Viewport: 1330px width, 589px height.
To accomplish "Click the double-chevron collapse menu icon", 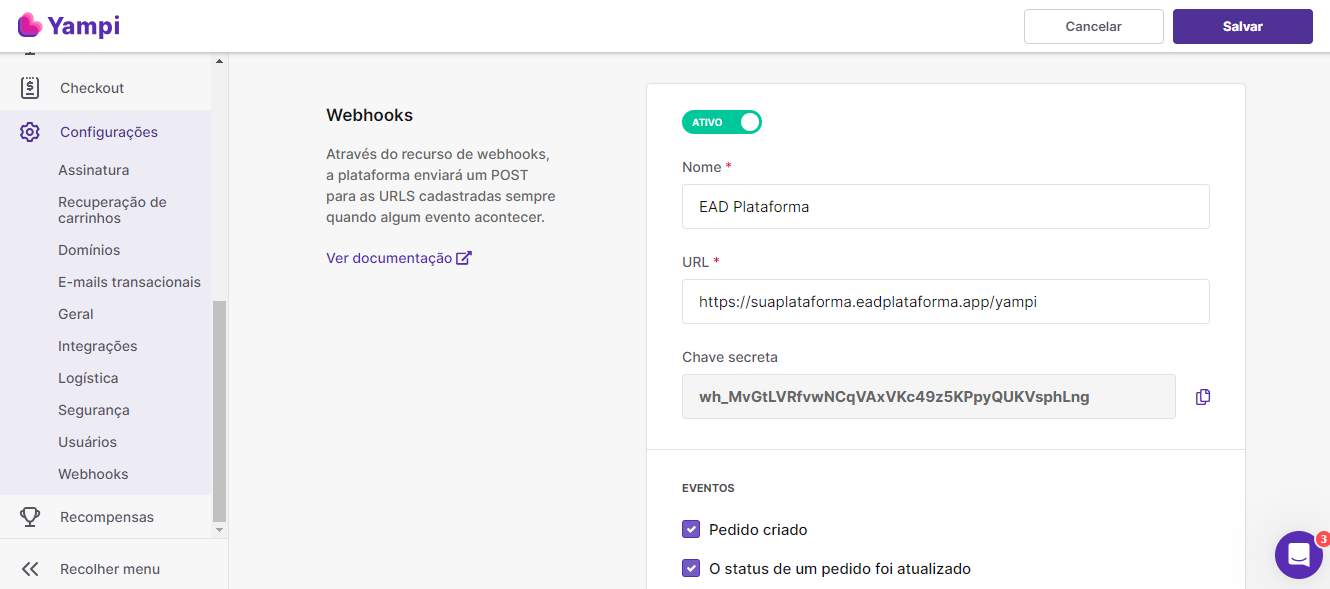I will tap(30, 569).
